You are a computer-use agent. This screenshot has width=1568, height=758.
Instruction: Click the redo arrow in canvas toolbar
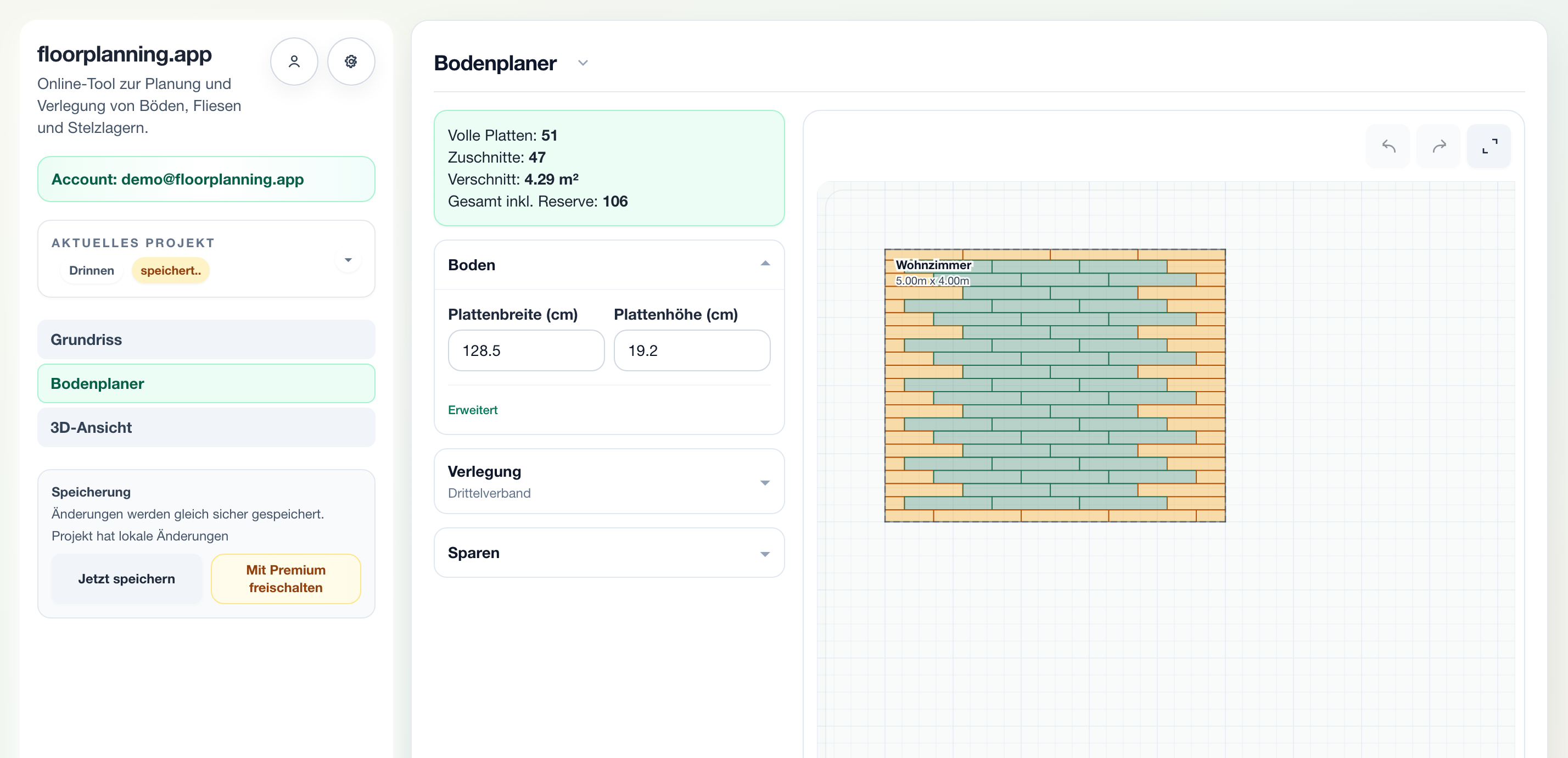pyautogui.click(x=1439, y=146)
